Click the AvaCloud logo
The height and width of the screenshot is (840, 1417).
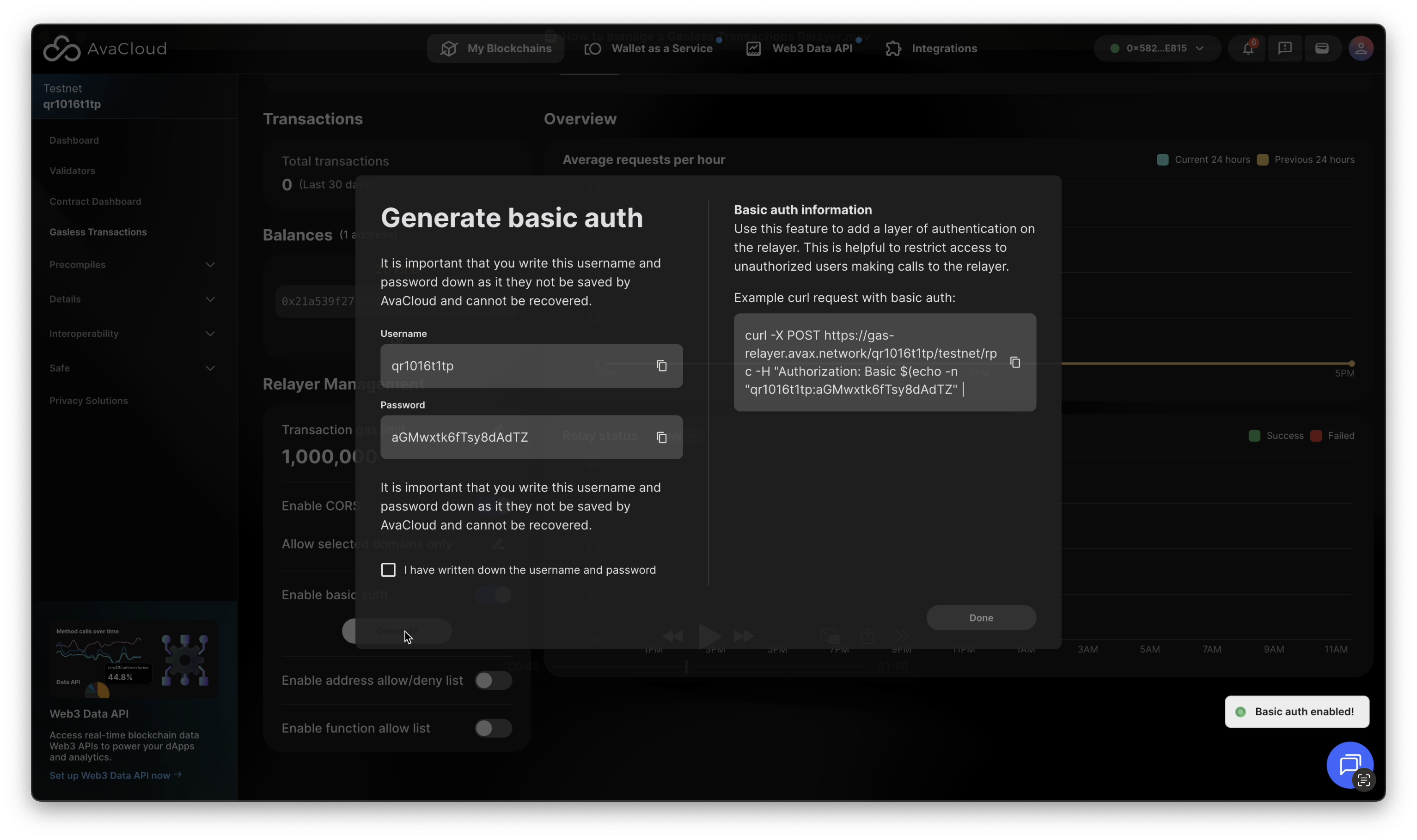coord(105,49)
